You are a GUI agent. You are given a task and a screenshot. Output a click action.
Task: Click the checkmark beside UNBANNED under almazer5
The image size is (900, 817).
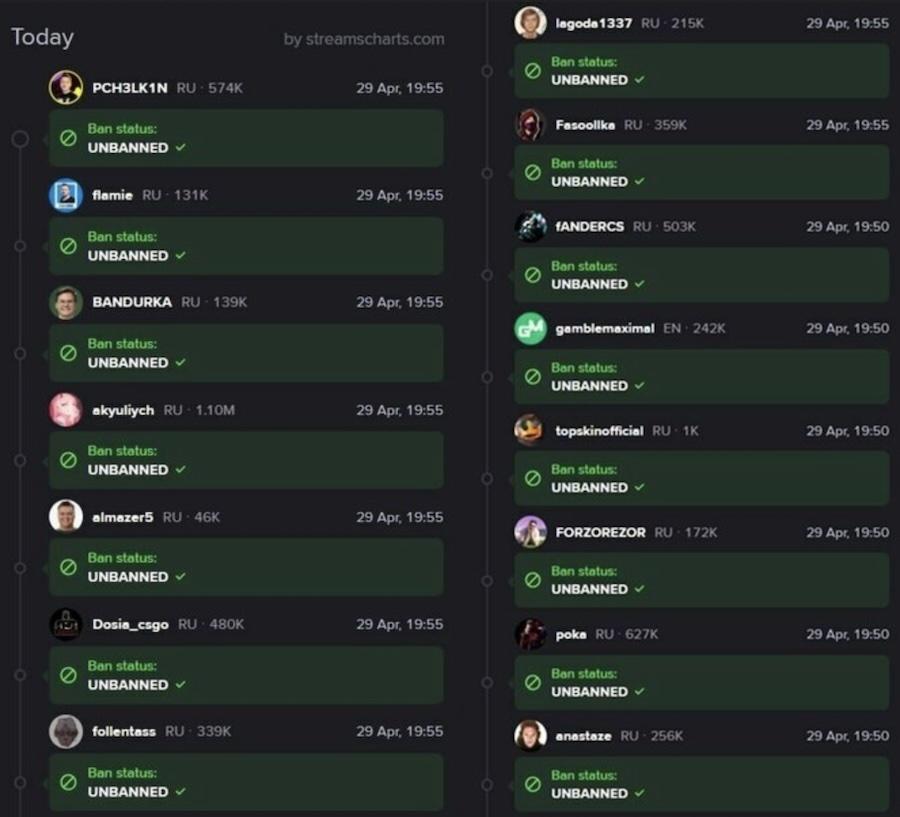[x=181, y=576]
